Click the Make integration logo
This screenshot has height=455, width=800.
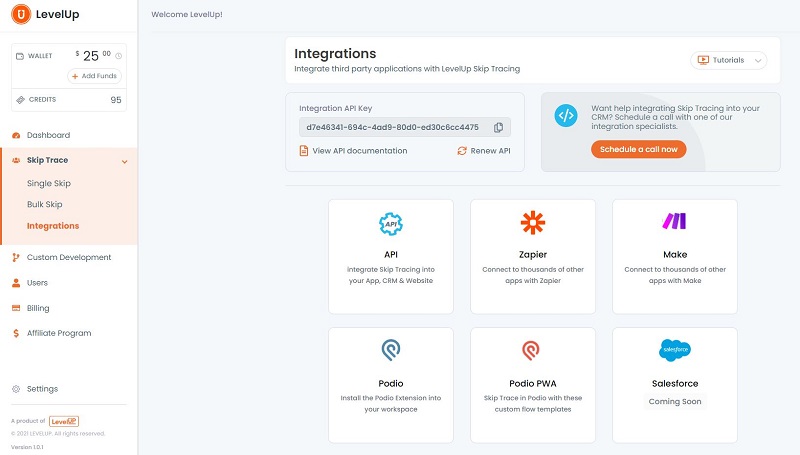(675, 222)
